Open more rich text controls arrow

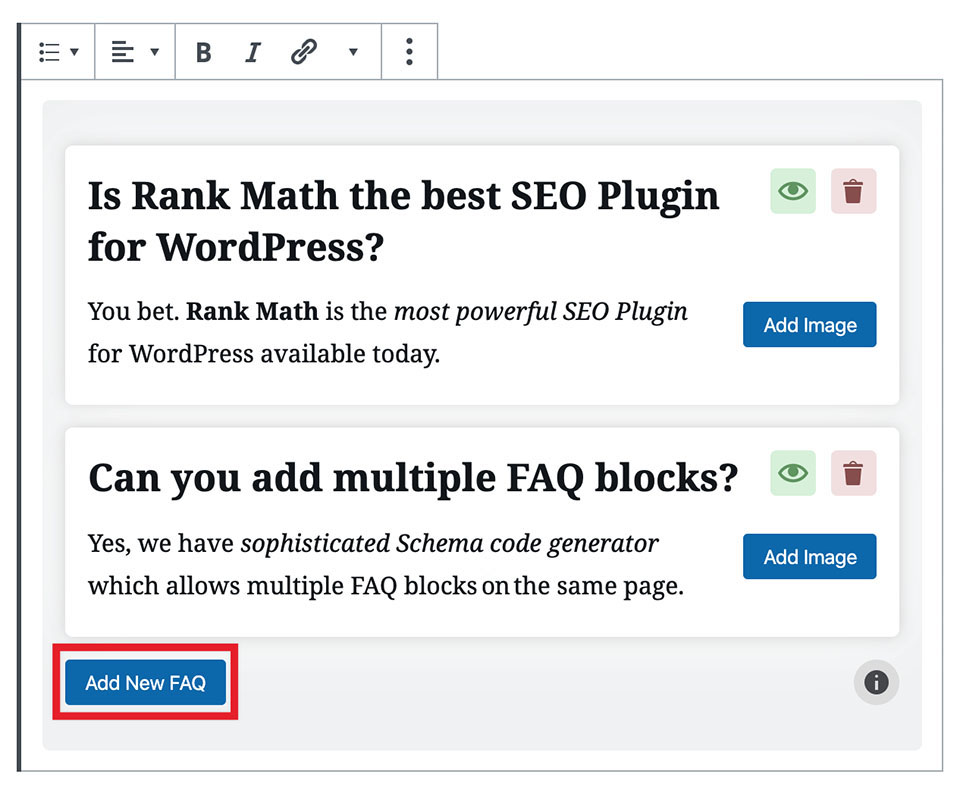click(353, 52)
